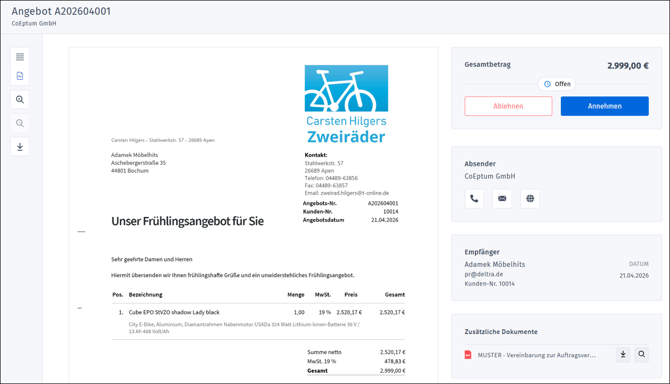This screenshot has width=670, height=384.
Task: Click the 21.04.2026 date in Empfänger panel
Action: click(634, 276)
